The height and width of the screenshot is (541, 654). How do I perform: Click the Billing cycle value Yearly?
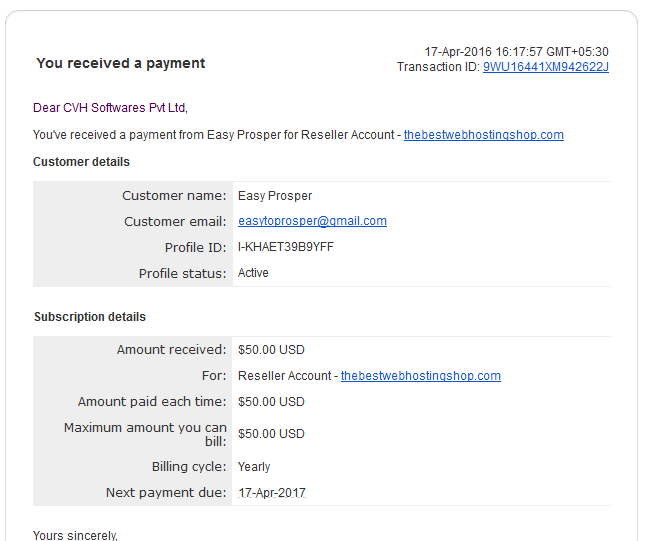pos(254,467)
